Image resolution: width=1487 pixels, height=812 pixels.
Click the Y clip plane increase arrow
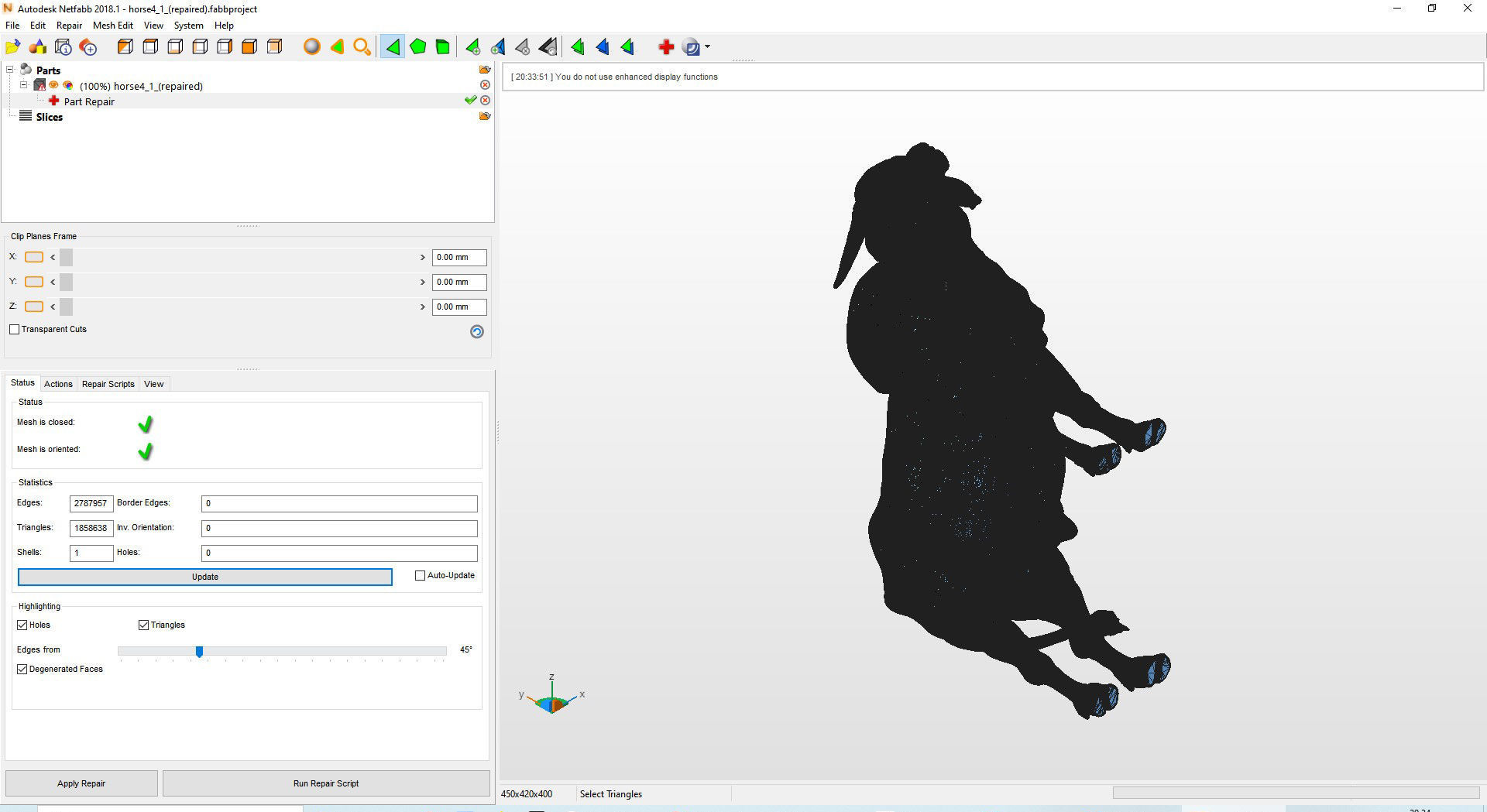423,282
